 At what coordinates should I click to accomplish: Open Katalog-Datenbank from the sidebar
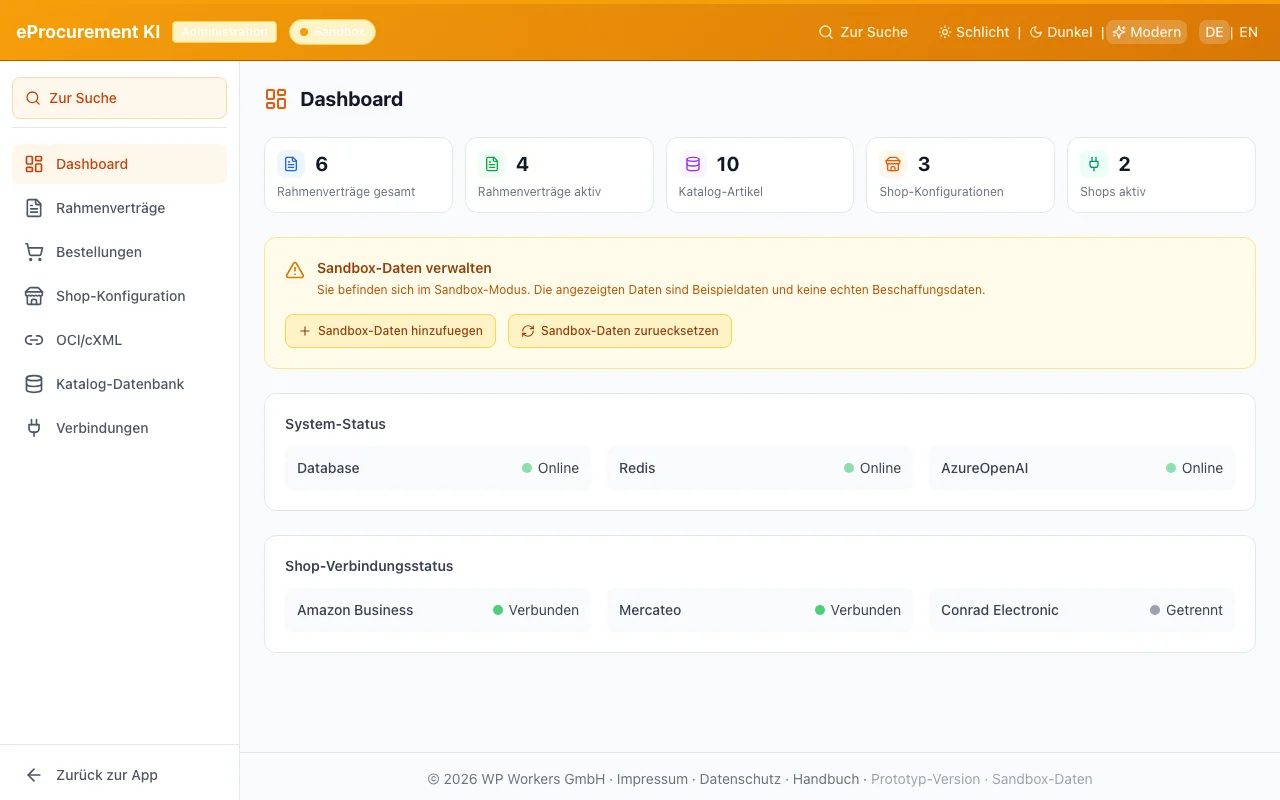tap(120, 384)
